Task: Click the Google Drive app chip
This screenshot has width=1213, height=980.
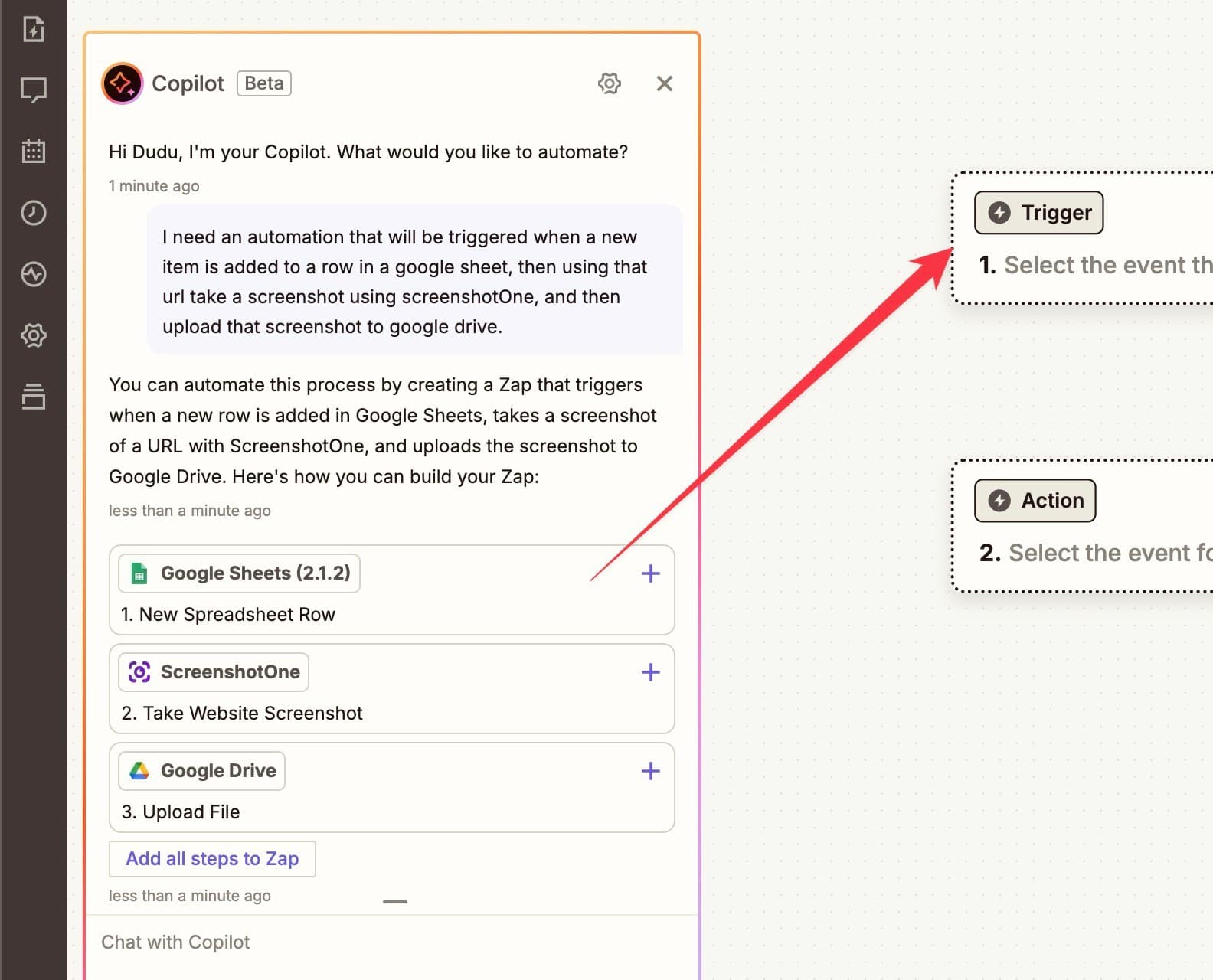Action: pyautogui.click(x=201, y=771)
